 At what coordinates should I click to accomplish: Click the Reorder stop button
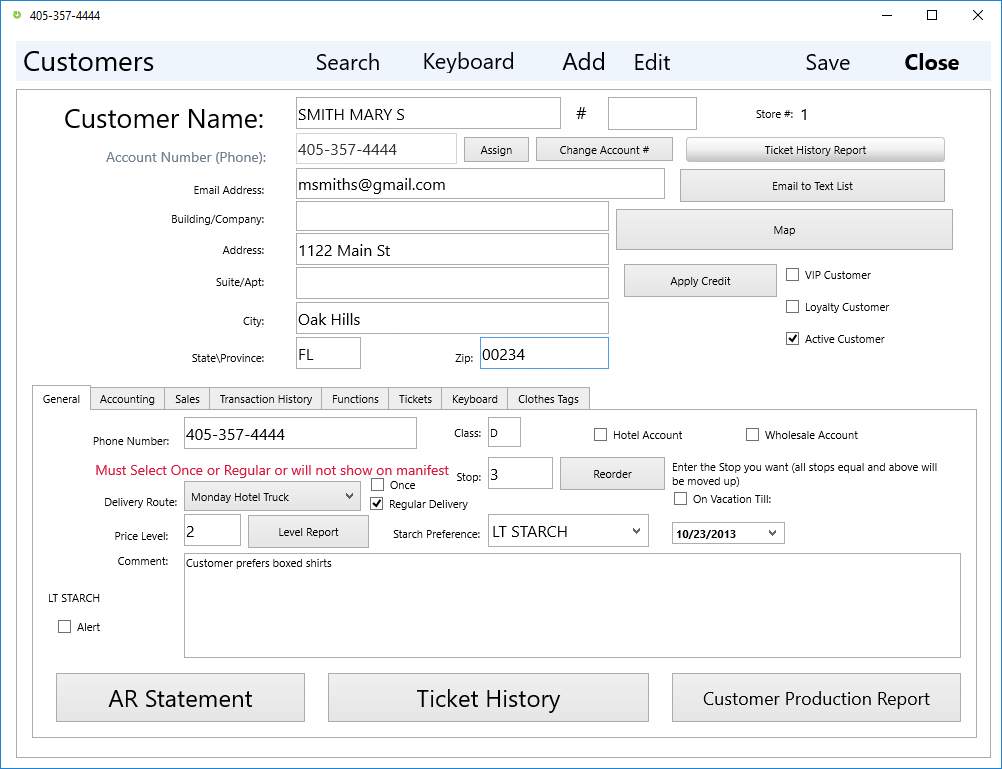point(612,474)
